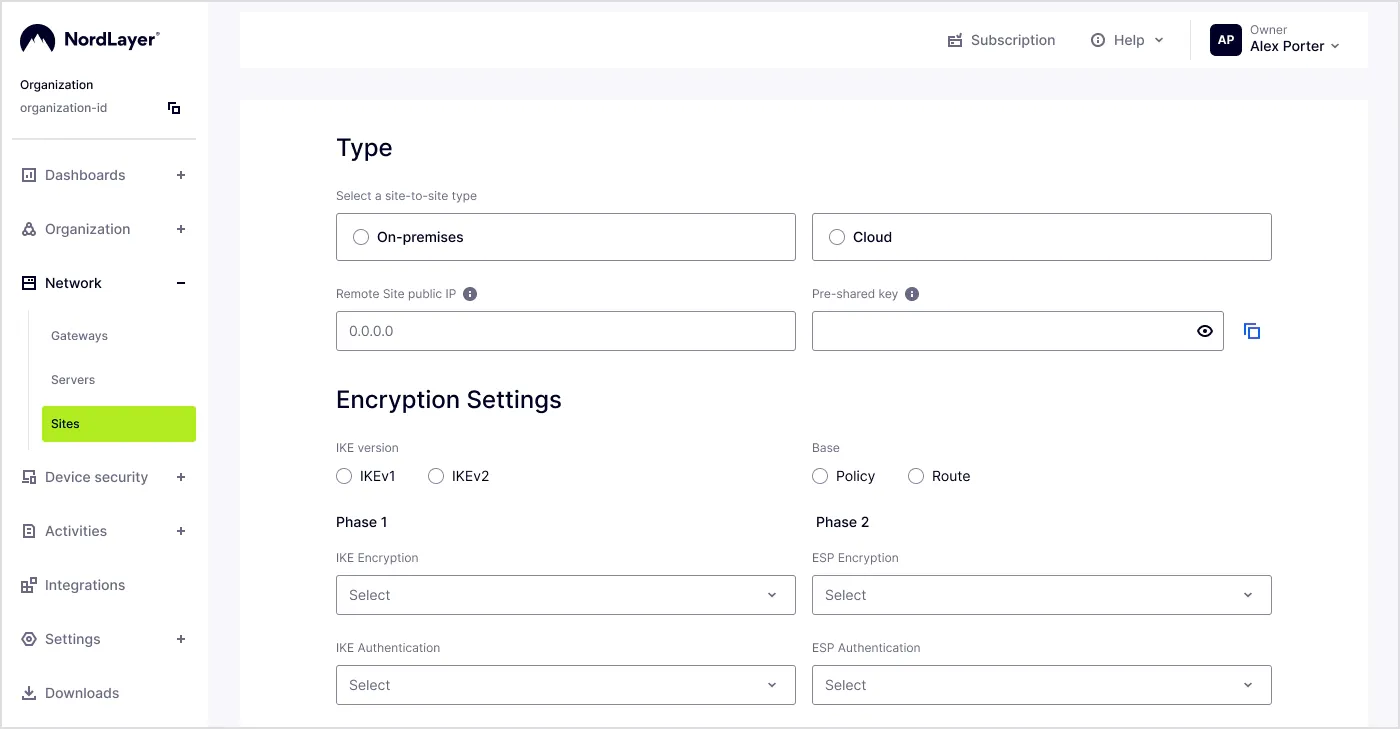Viewport: 1400px width, 729px height.
Task: Select the On-premises site type
Action: (x=566, y=237)
